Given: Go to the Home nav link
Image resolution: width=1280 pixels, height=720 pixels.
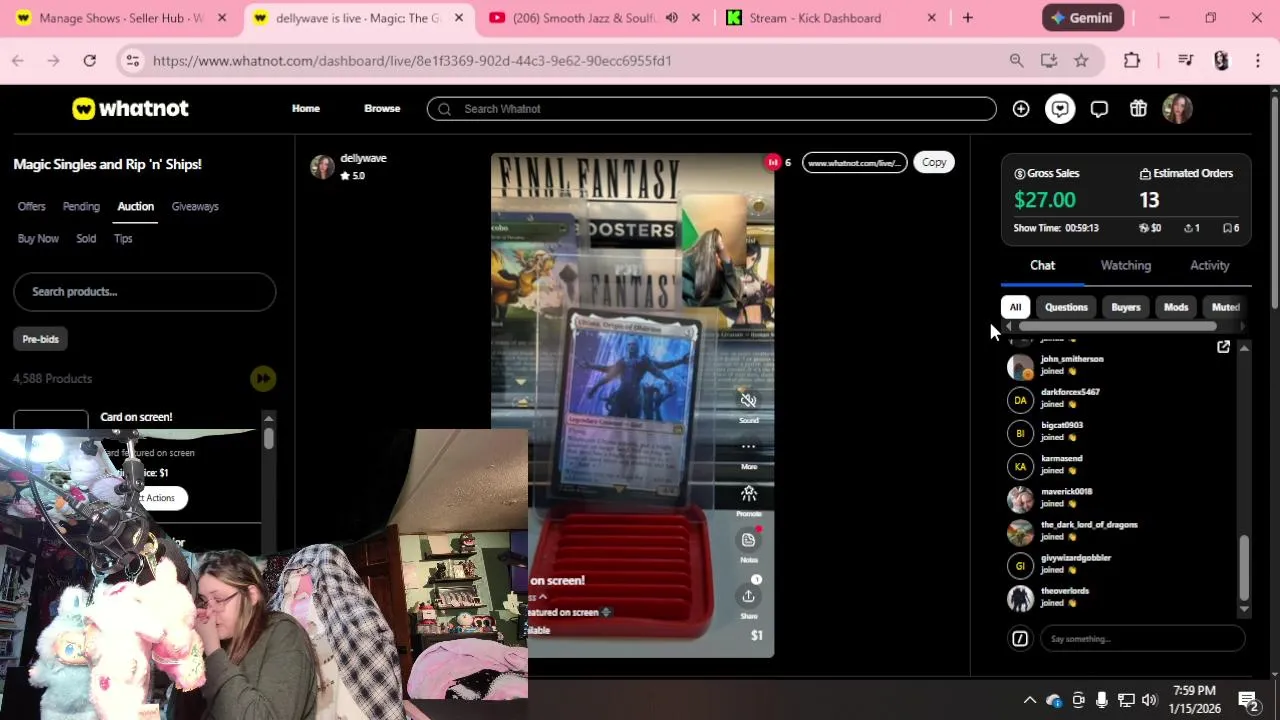Looking at the screenshot, I should tap(306, 109).
